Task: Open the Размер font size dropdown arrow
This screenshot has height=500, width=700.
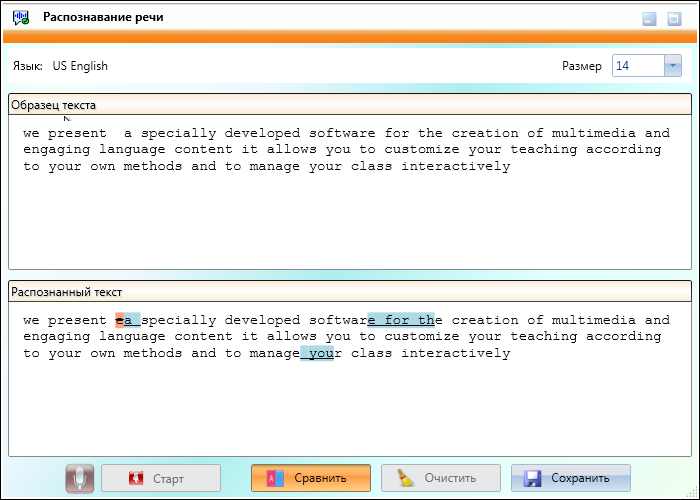Action: point(673,66)
